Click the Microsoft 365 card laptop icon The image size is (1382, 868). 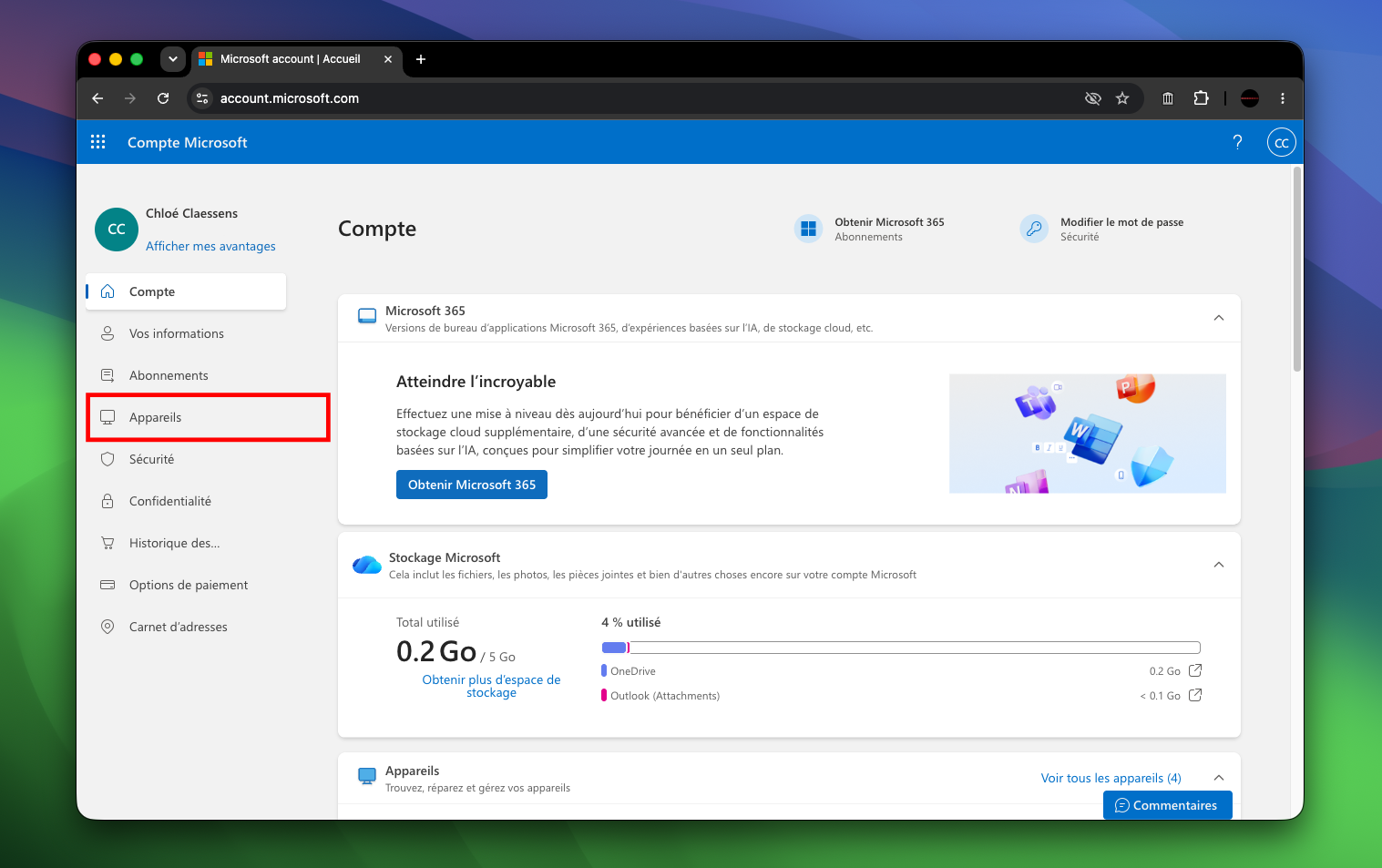click(x=367, y=316)
